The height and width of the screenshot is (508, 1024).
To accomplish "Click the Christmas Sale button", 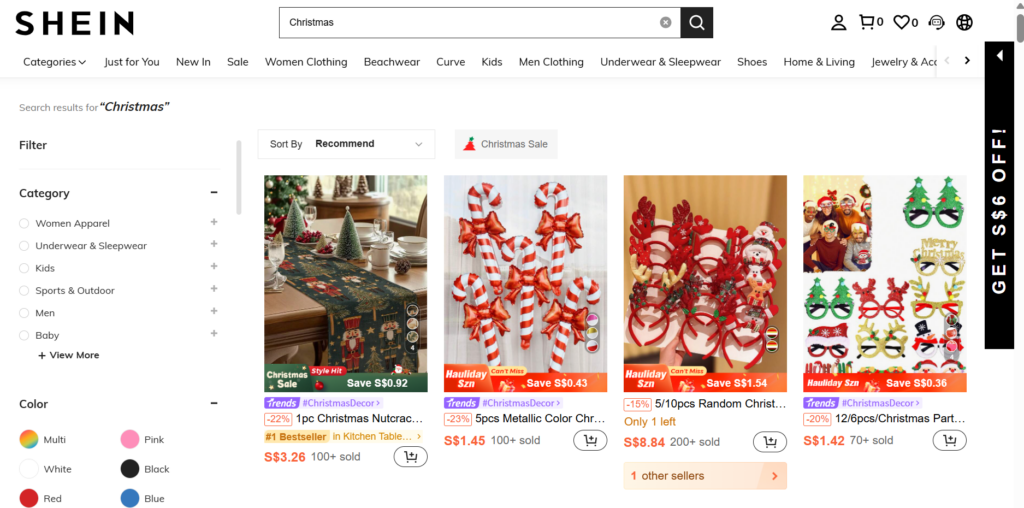I will click(x=506, y=144).
